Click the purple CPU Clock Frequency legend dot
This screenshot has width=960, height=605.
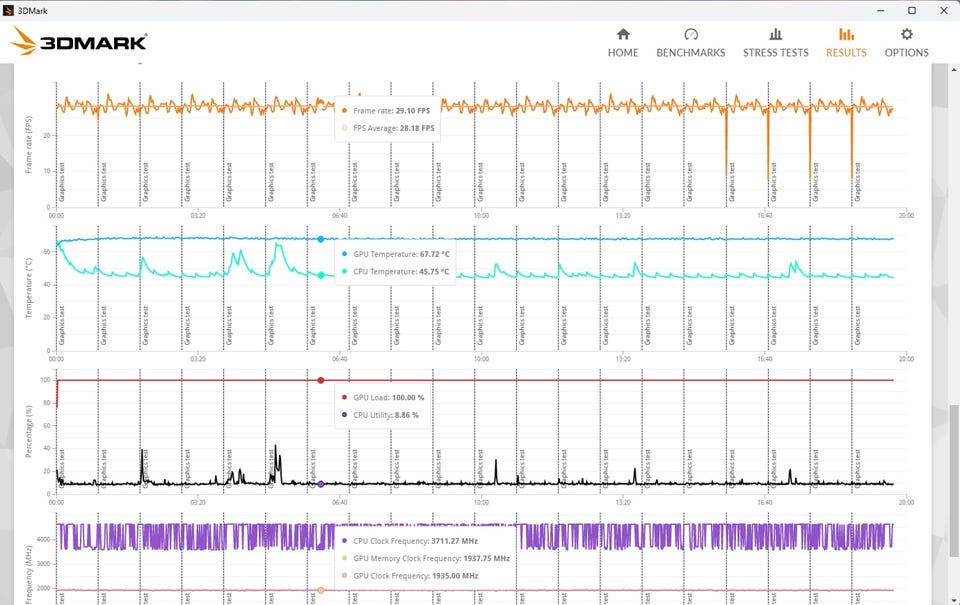345,540
